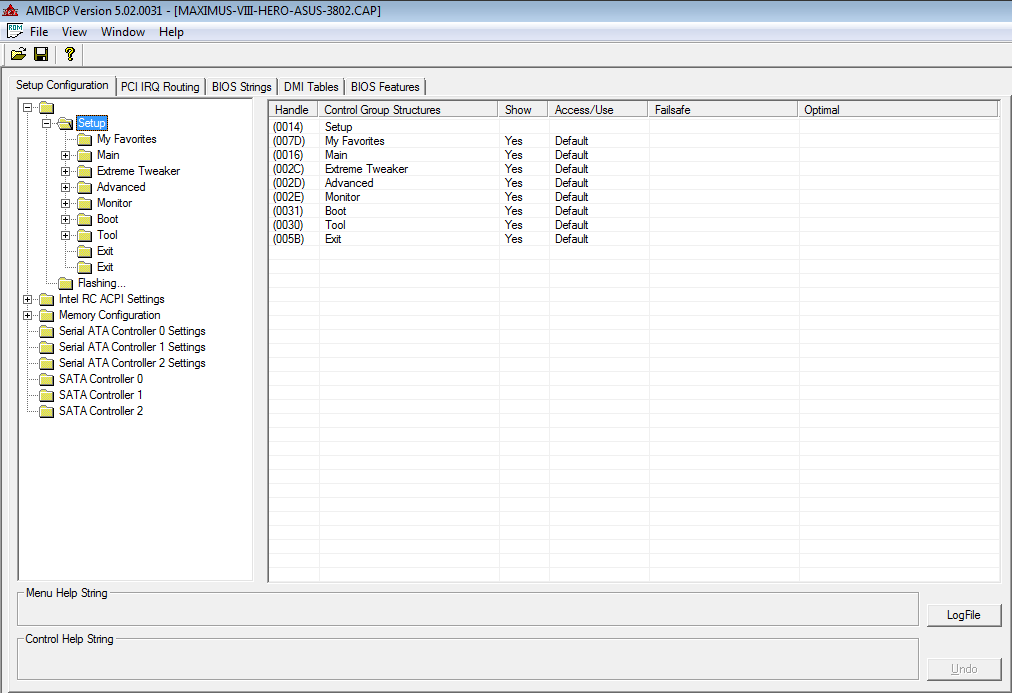
Task: Open the File menu
Action: (39, 32)
